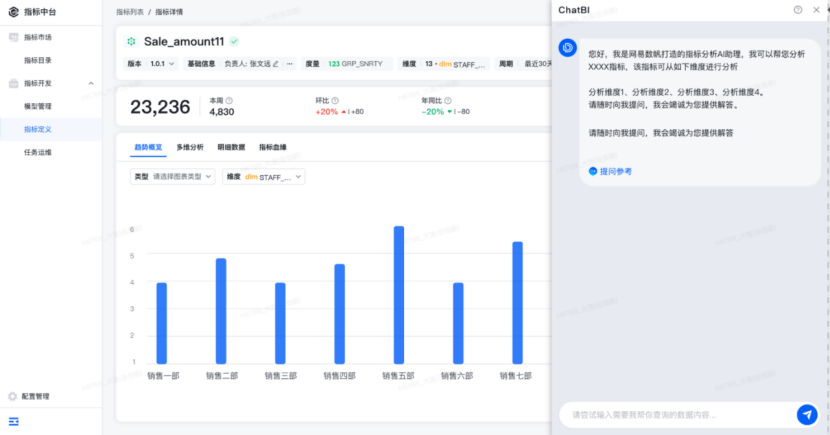This screenshot has width=830, height=435.
Task: Click the 销售一部 bar in chart
Action: point(161,323)
